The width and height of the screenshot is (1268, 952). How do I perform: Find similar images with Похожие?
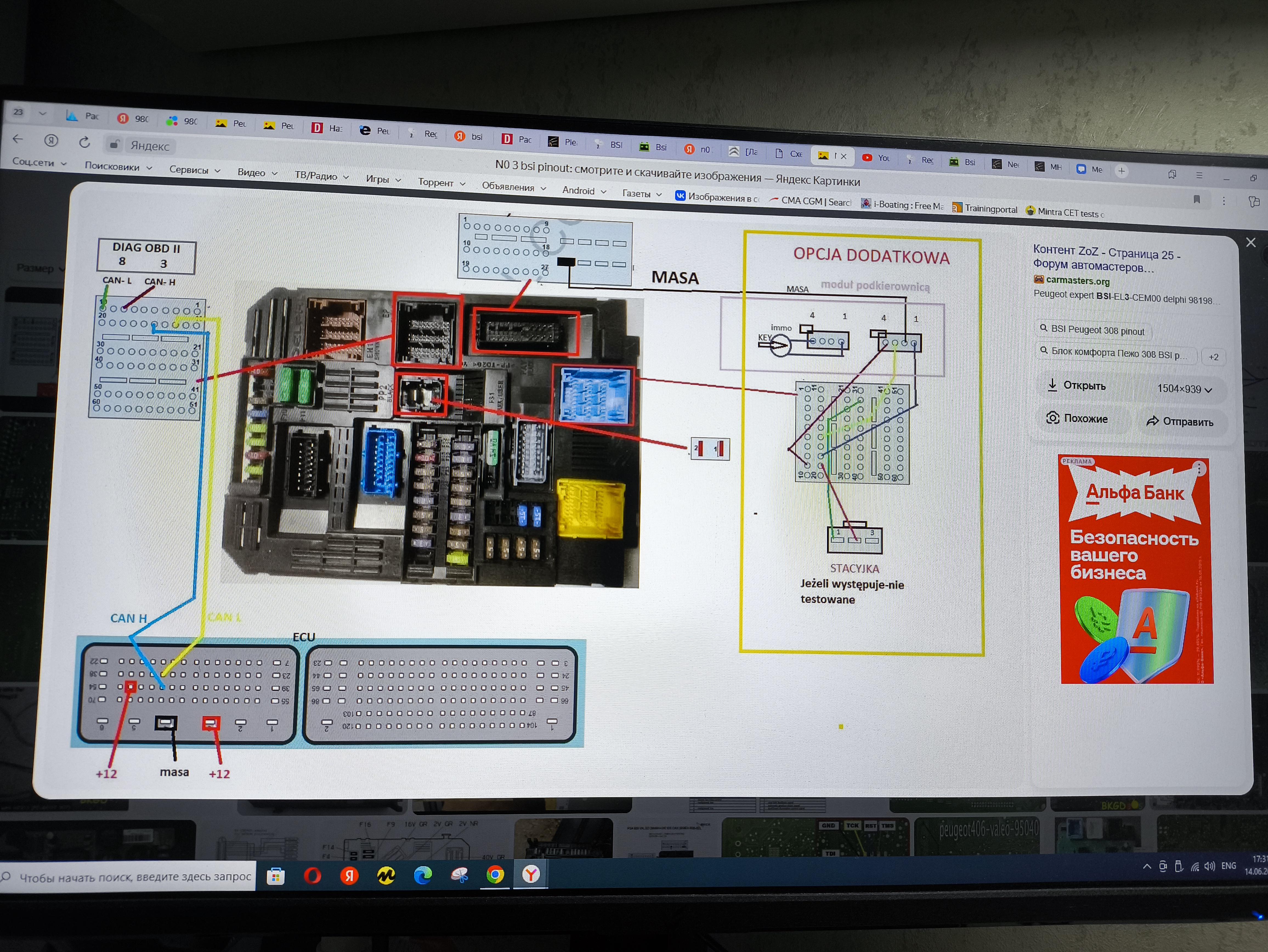pos(1077,418)
